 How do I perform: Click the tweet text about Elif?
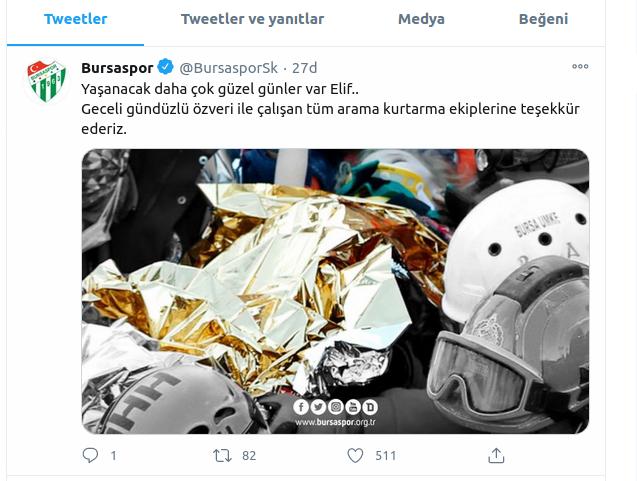(330, 109)
